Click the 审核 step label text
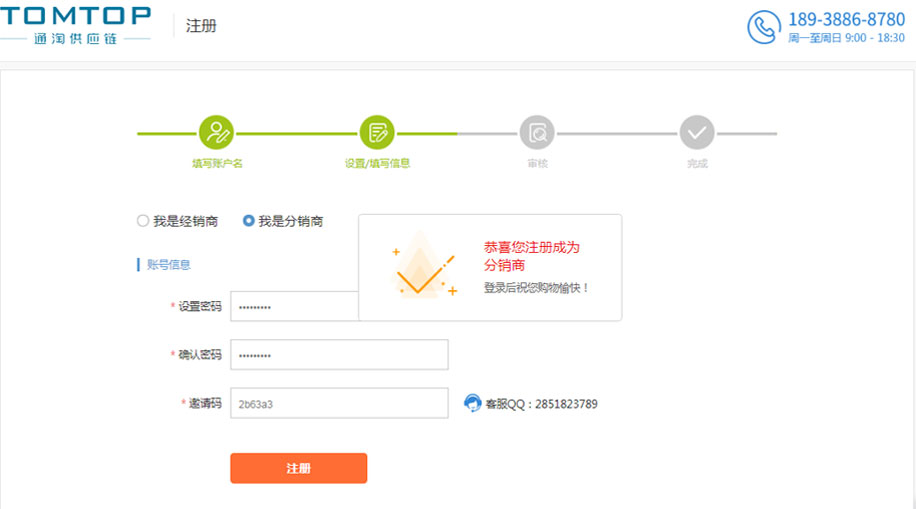The width and height of the screenshot is (916, 509). pyautogui.click(x=537, y=163)
